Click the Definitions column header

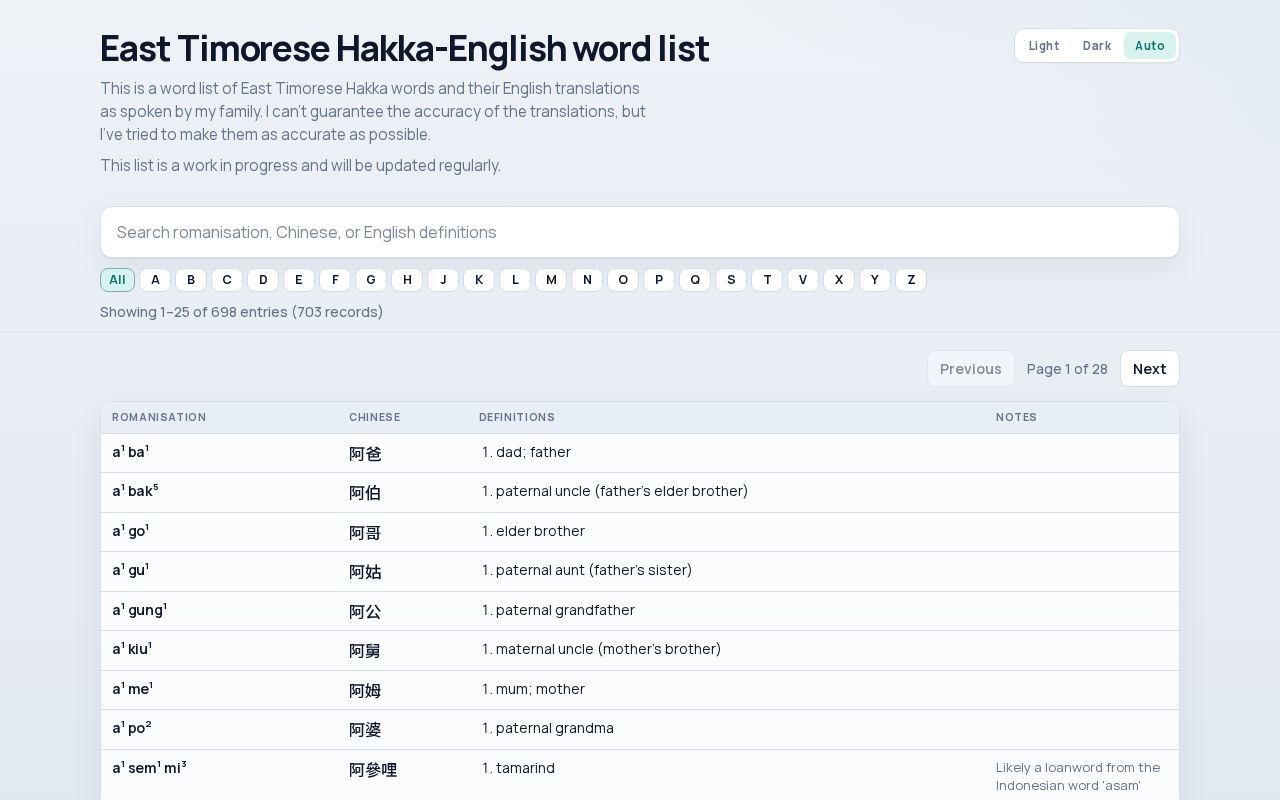[x=517, y=417]
